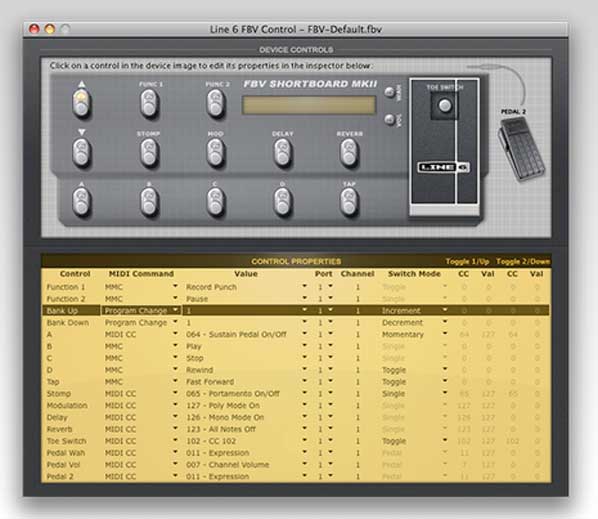This screenshot has height=519, width=598.
Task: Select the Bank Down control row
Action: (296, 323)
